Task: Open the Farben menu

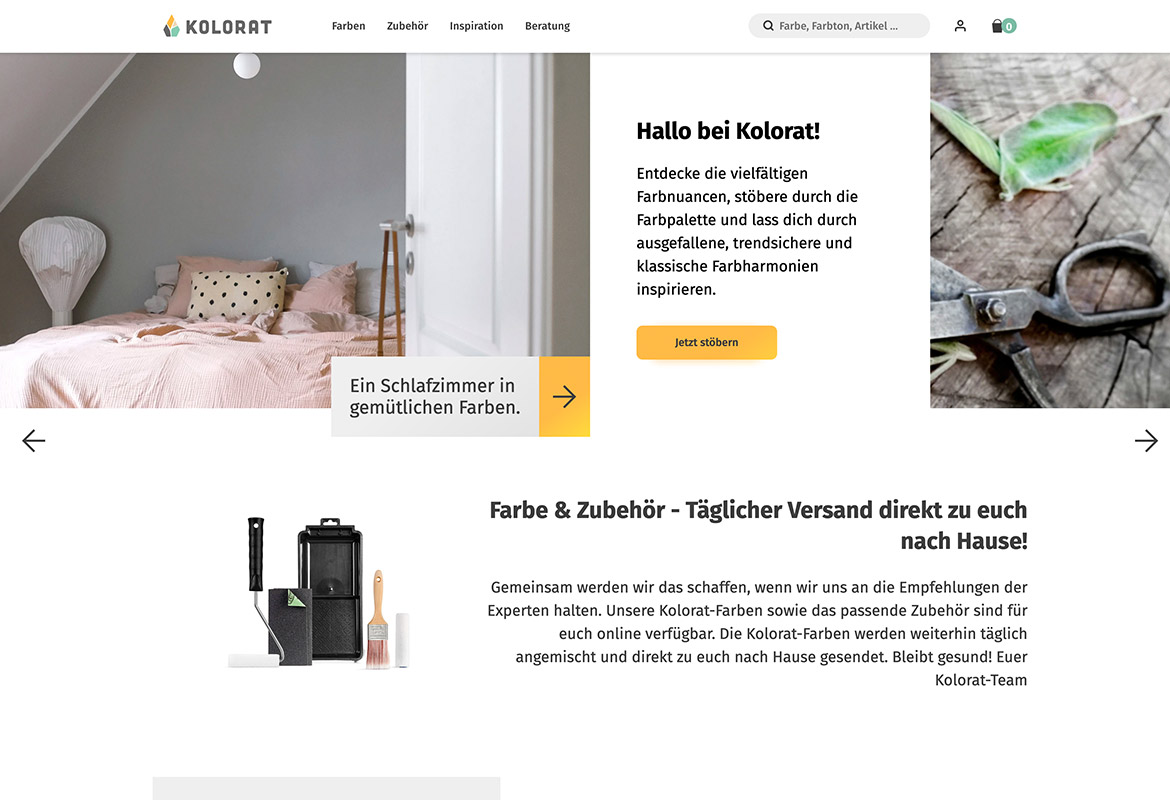Action: point(348,26)
